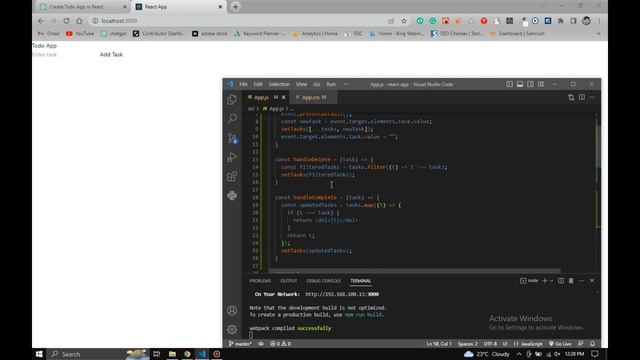Click the open changes icon in editor toolbar
The image size is (640, 360).
(x=571, y=97)
